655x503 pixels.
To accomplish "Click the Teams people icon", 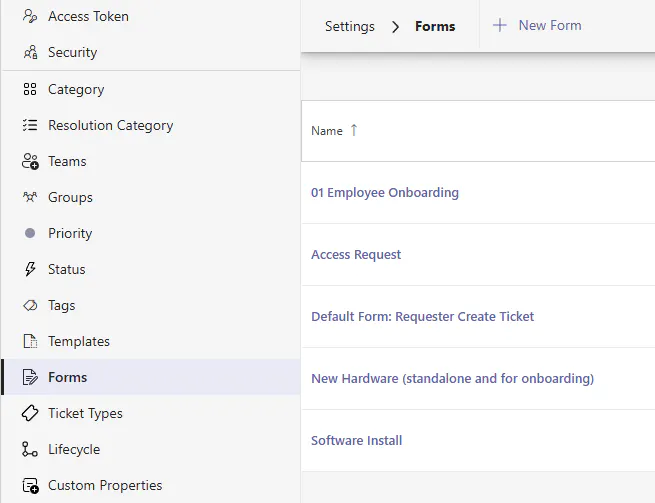I will click(x=30, y=161).
